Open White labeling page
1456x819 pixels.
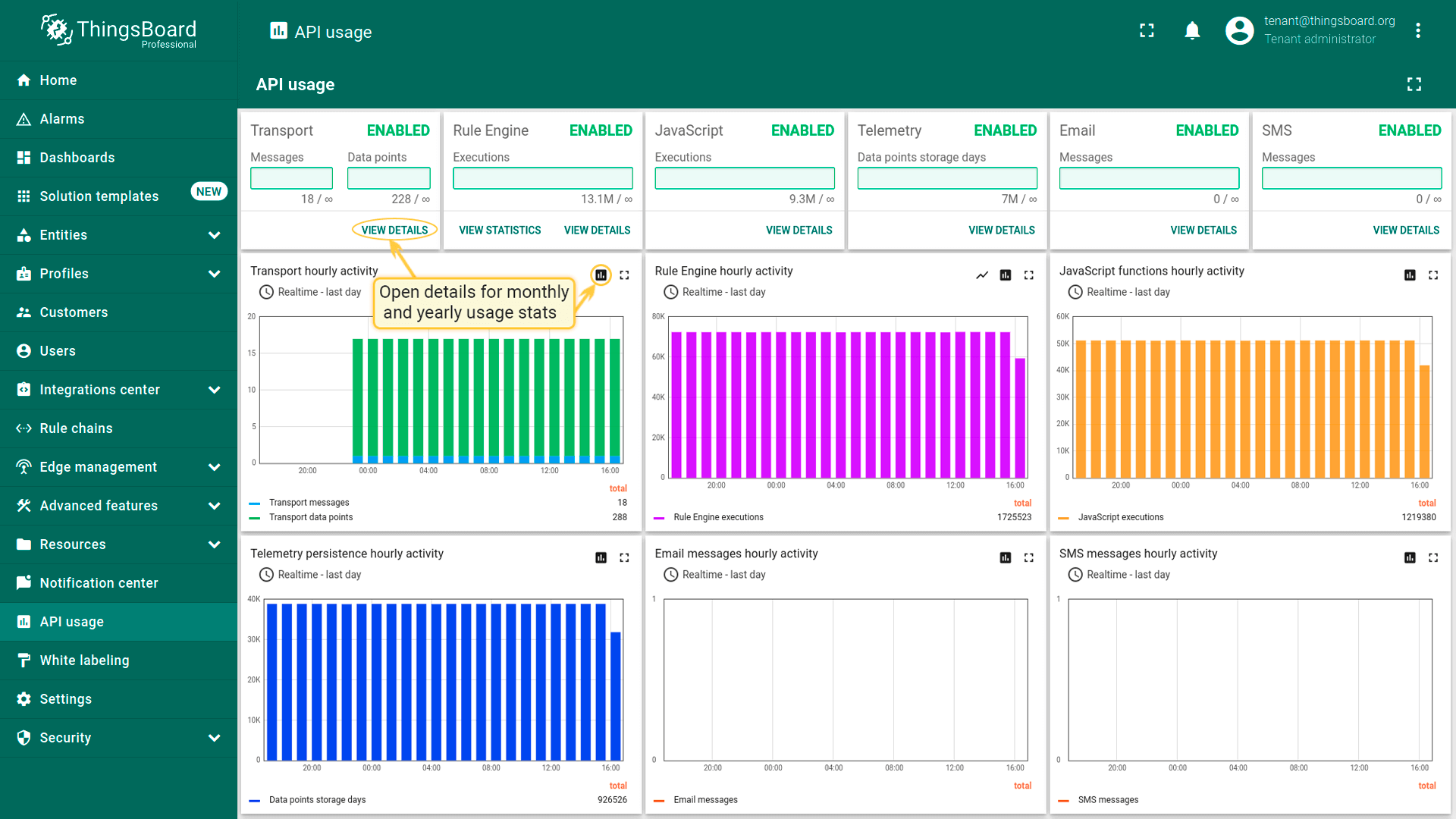(x=118, y=661)
